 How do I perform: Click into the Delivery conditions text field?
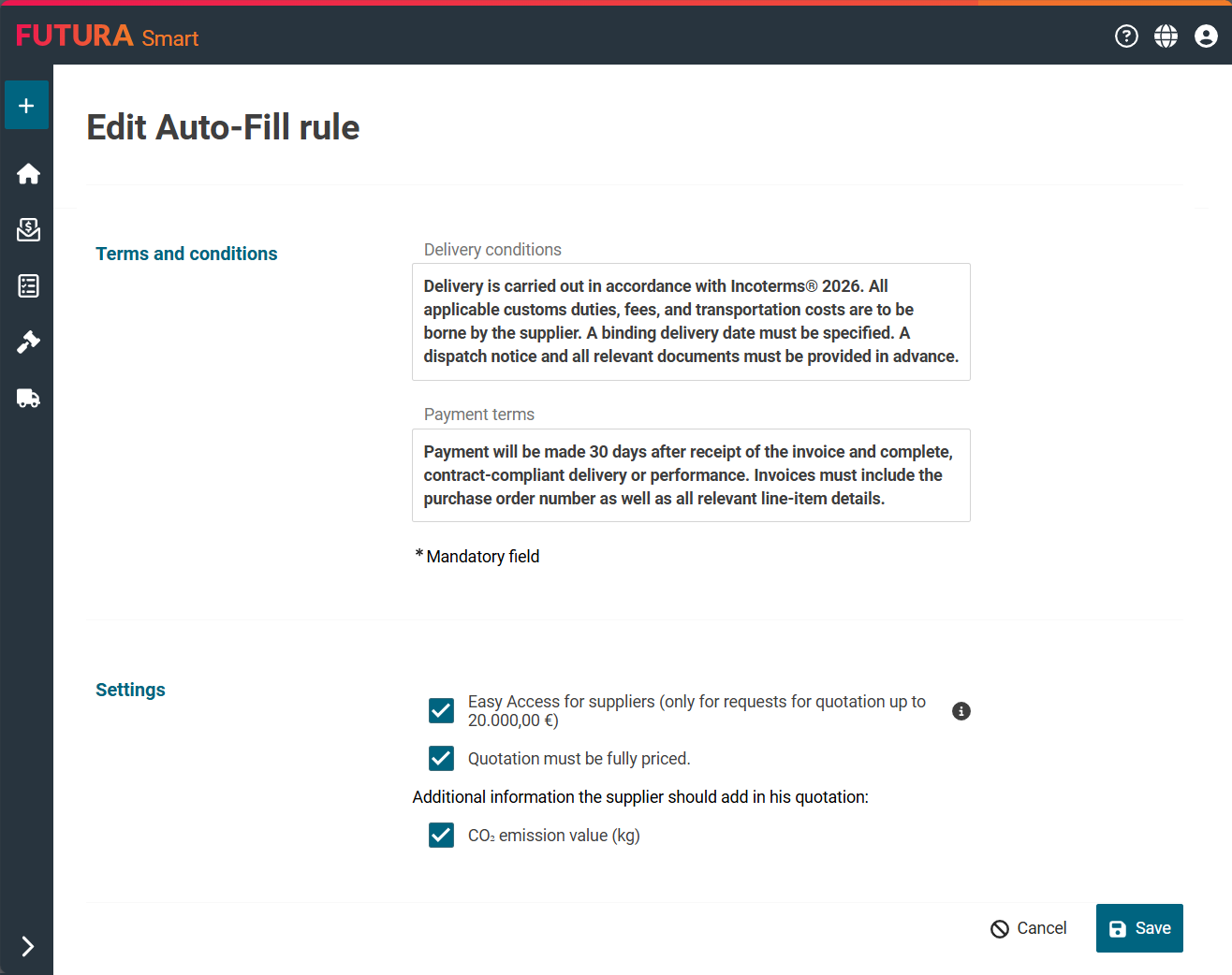691,322
